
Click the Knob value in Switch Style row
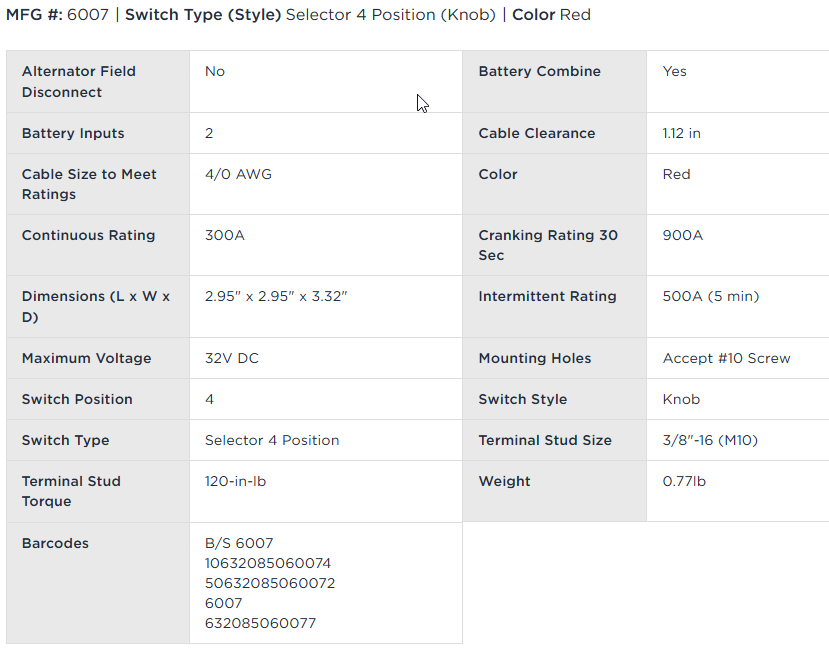tap(681, 399)
